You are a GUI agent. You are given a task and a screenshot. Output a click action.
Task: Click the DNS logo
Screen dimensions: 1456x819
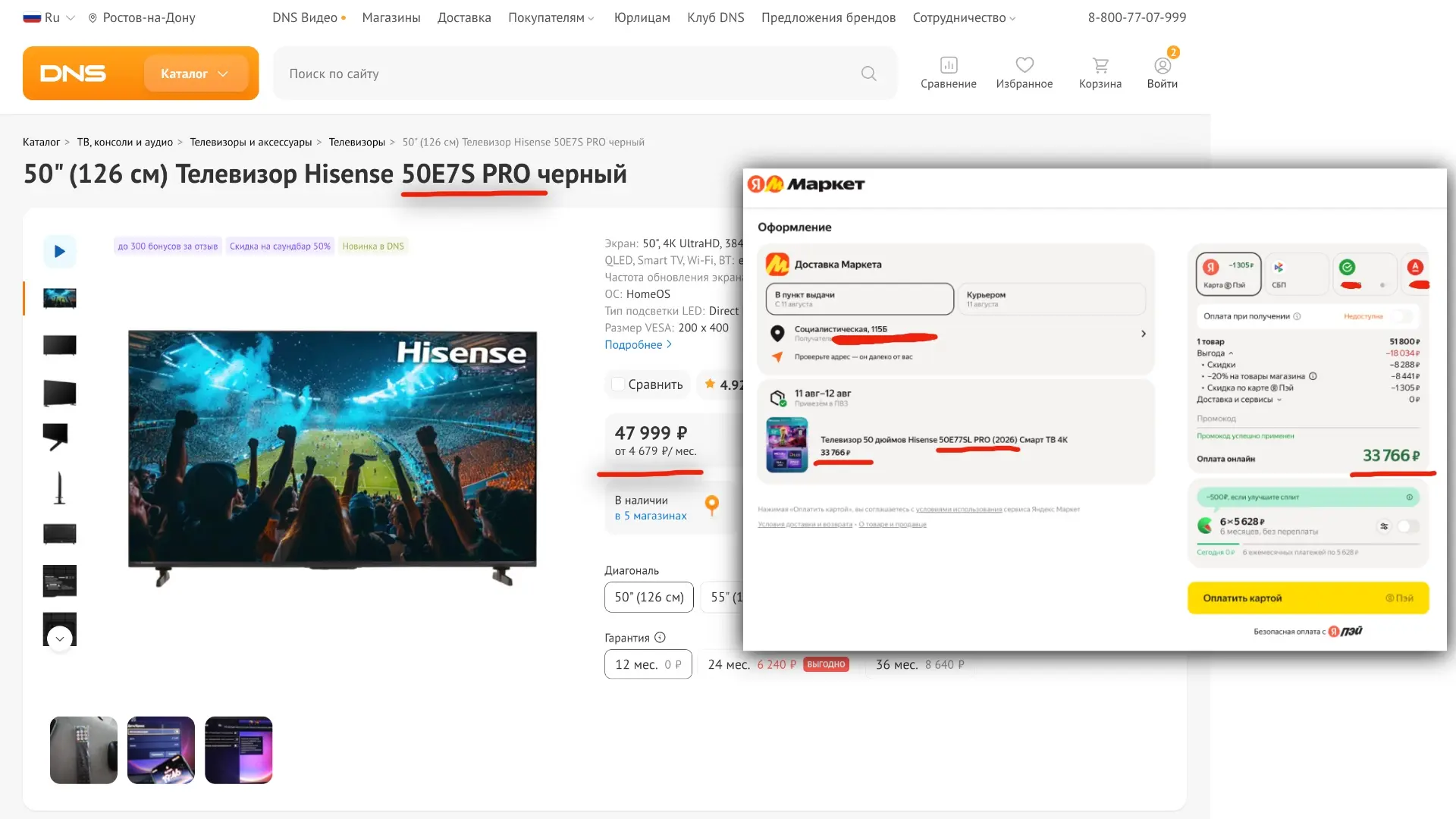[x=73, y=74]
